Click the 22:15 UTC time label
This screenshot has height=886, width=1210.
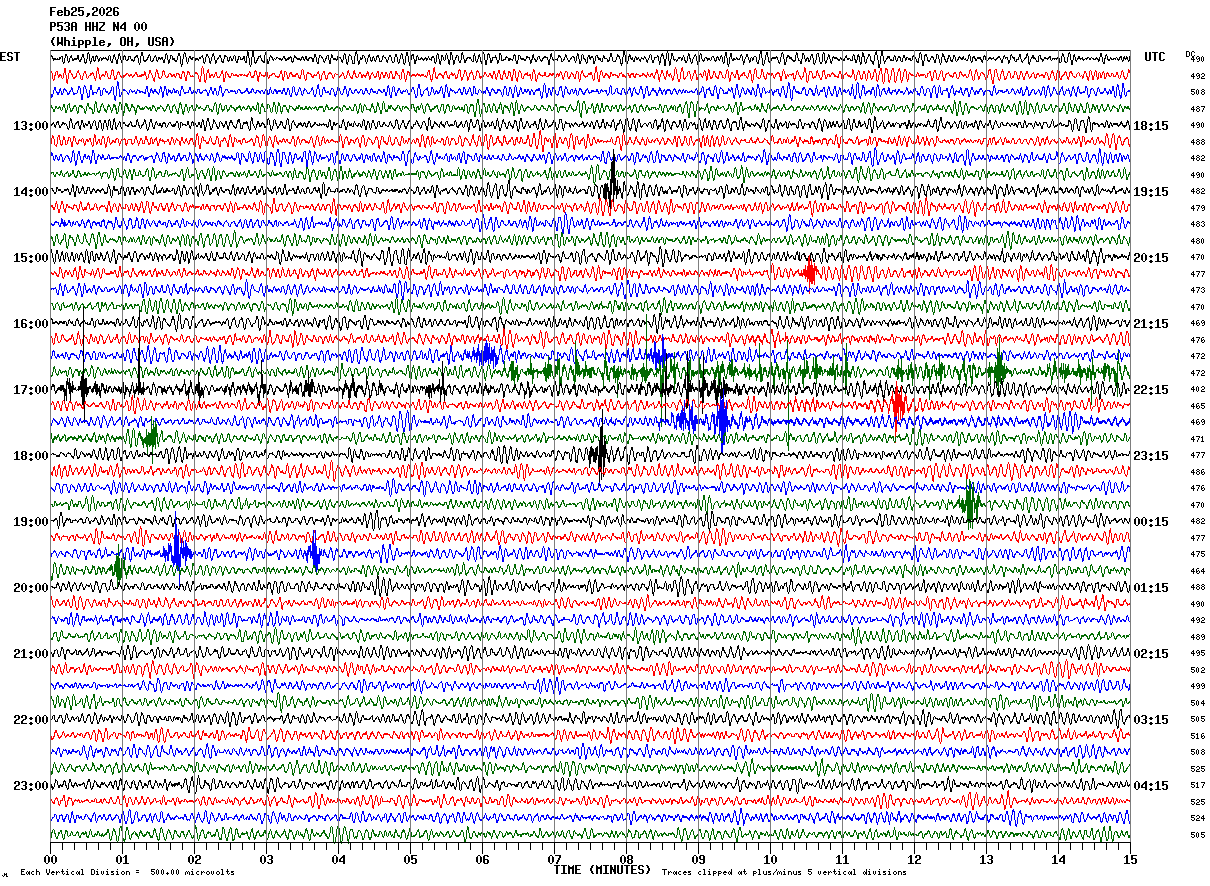(1151, 389)
